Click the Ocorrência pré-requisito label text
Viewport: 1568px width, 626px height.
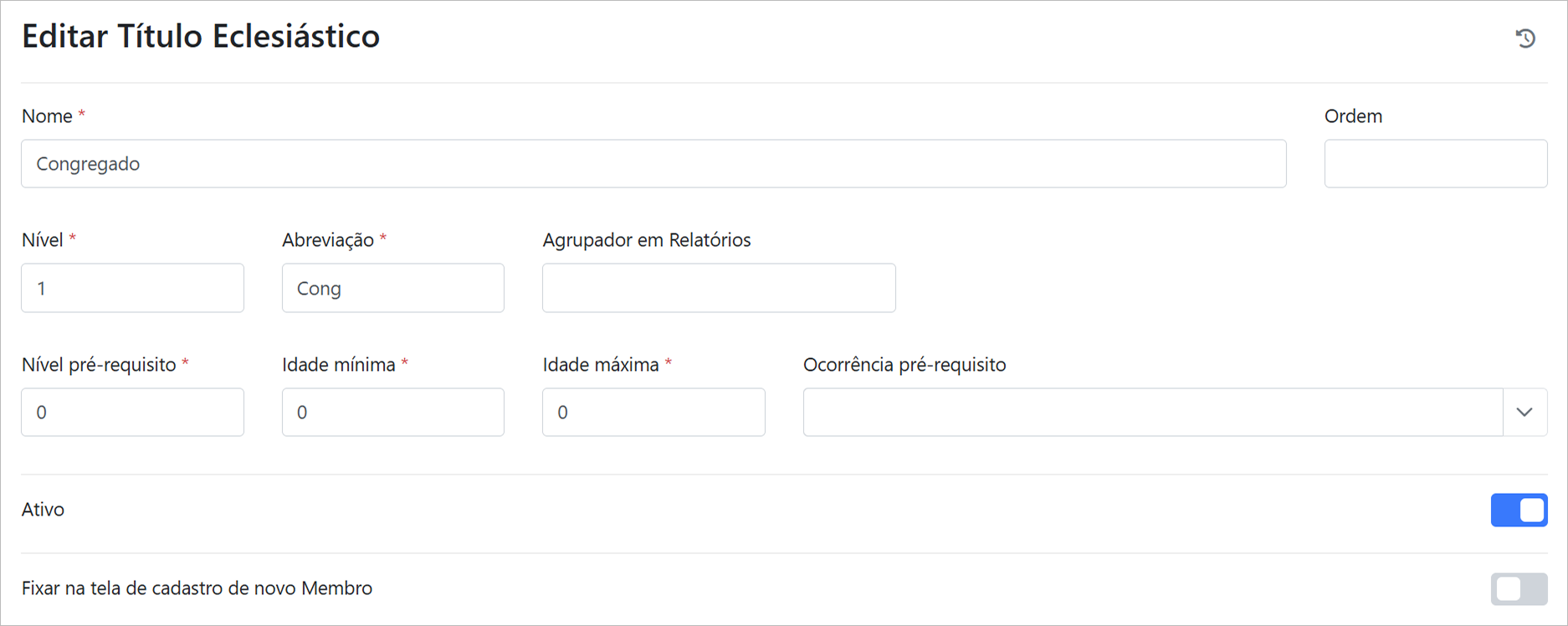pyautogui.click(x=904, y=365)
